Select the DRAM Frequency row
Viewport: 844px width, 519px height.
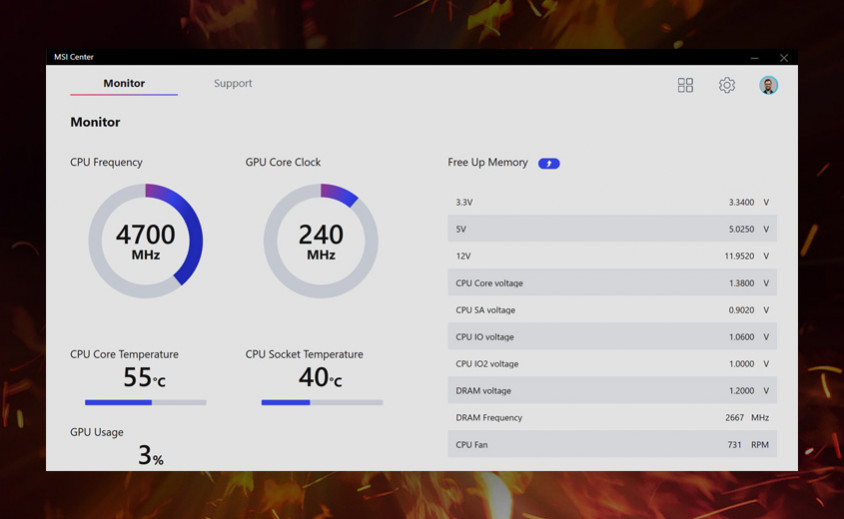612,418
